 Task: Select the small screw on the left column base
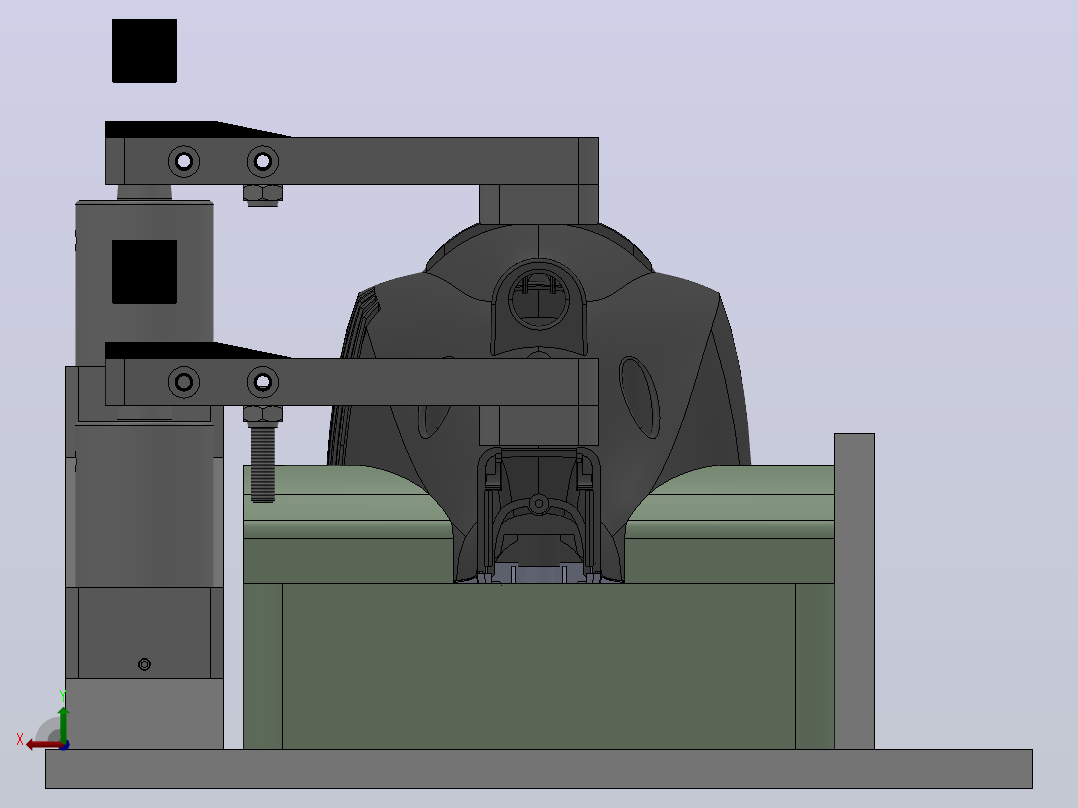pos(144,664)
